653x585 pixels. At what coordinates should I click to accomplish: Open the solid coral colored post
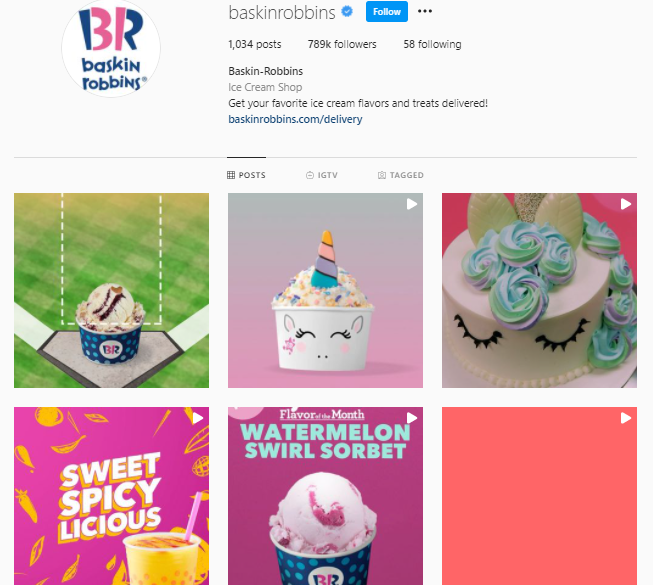click(539, 496)
